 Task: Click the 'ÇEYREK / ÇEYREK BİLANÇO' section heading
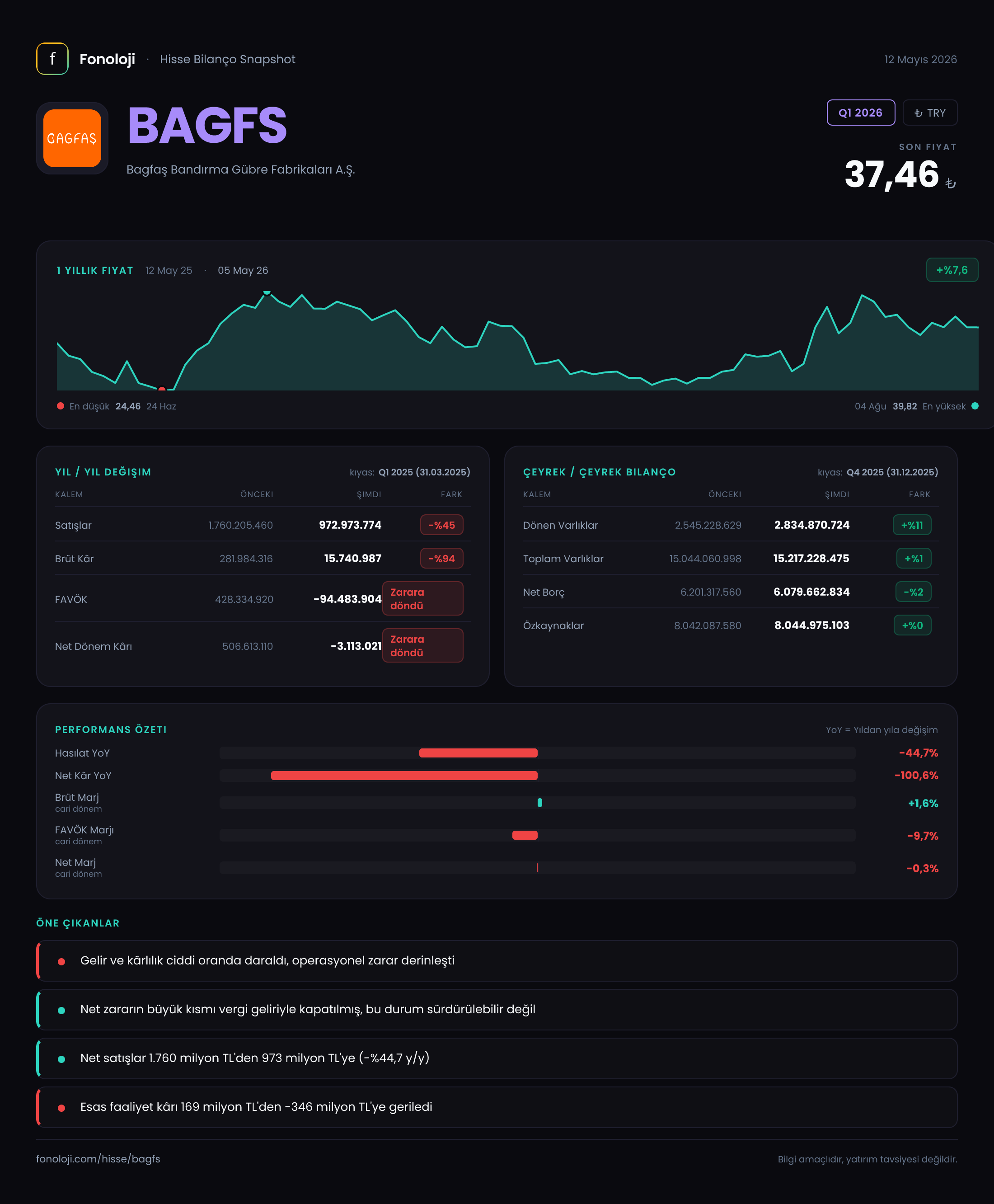click(x=600, y=472)
